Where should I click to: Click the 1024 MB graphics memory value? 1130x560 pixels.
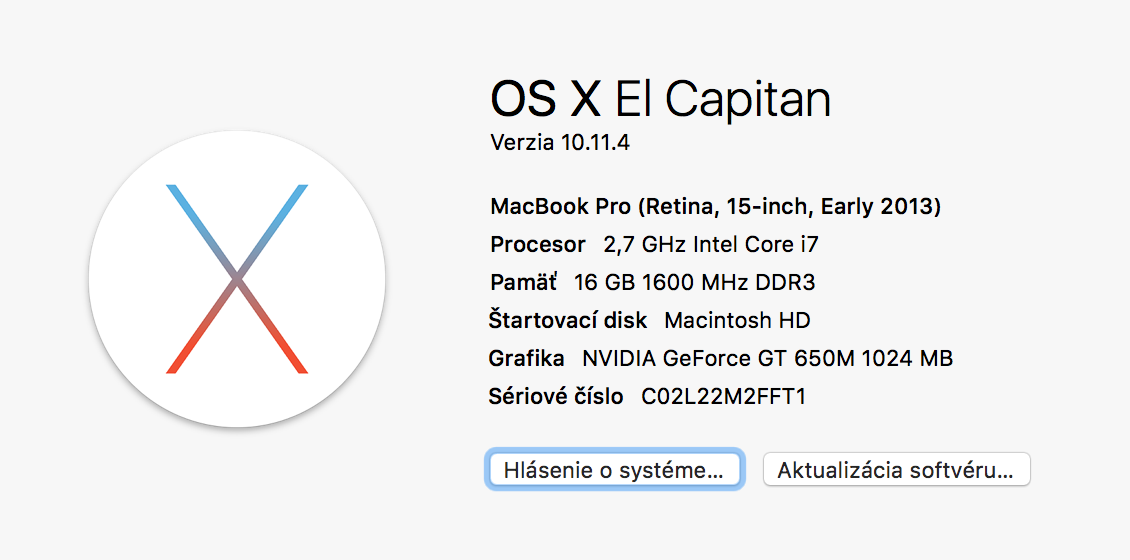point(907,358)
